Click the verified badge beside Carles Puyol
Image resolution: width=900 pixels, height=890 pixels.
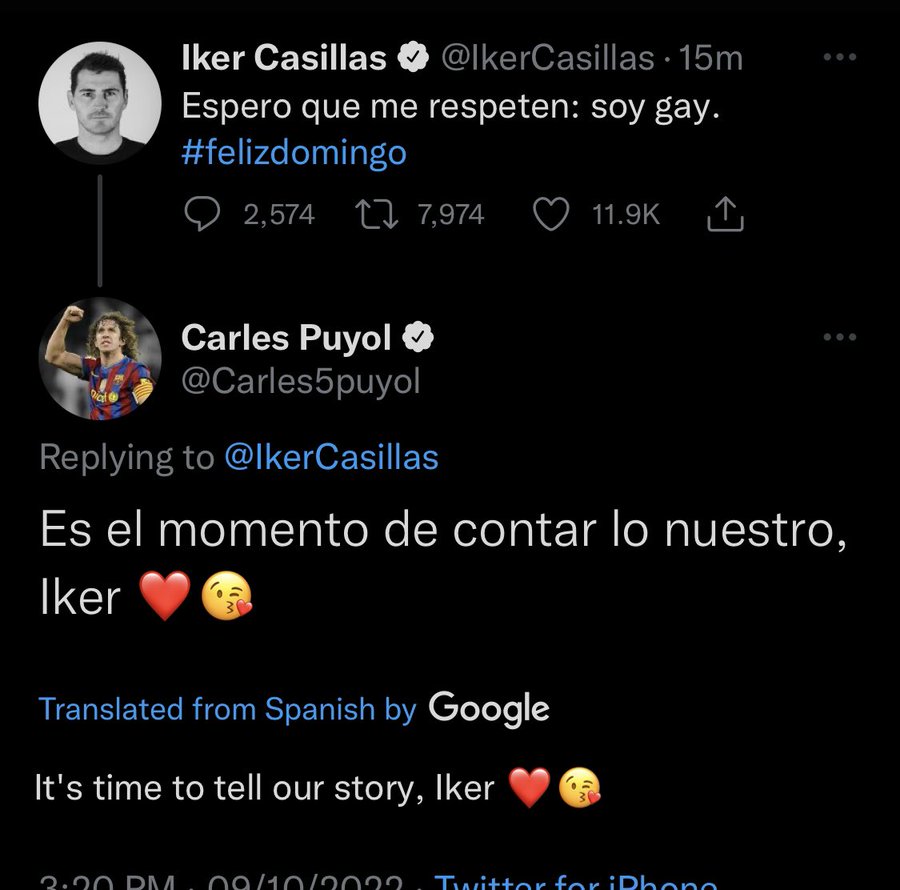418,339
